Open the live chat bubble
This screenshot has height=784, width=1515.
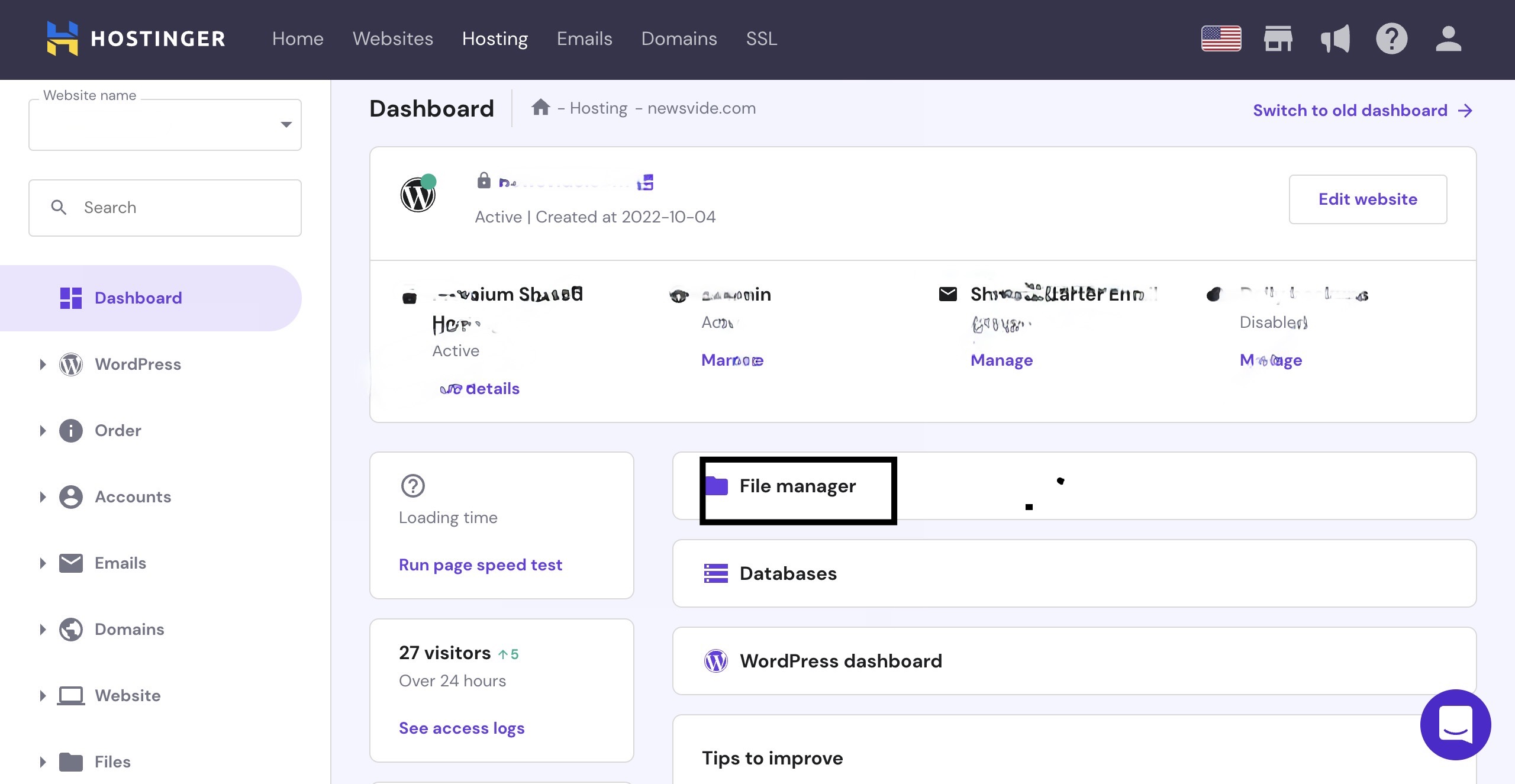tap(1455, 725)
